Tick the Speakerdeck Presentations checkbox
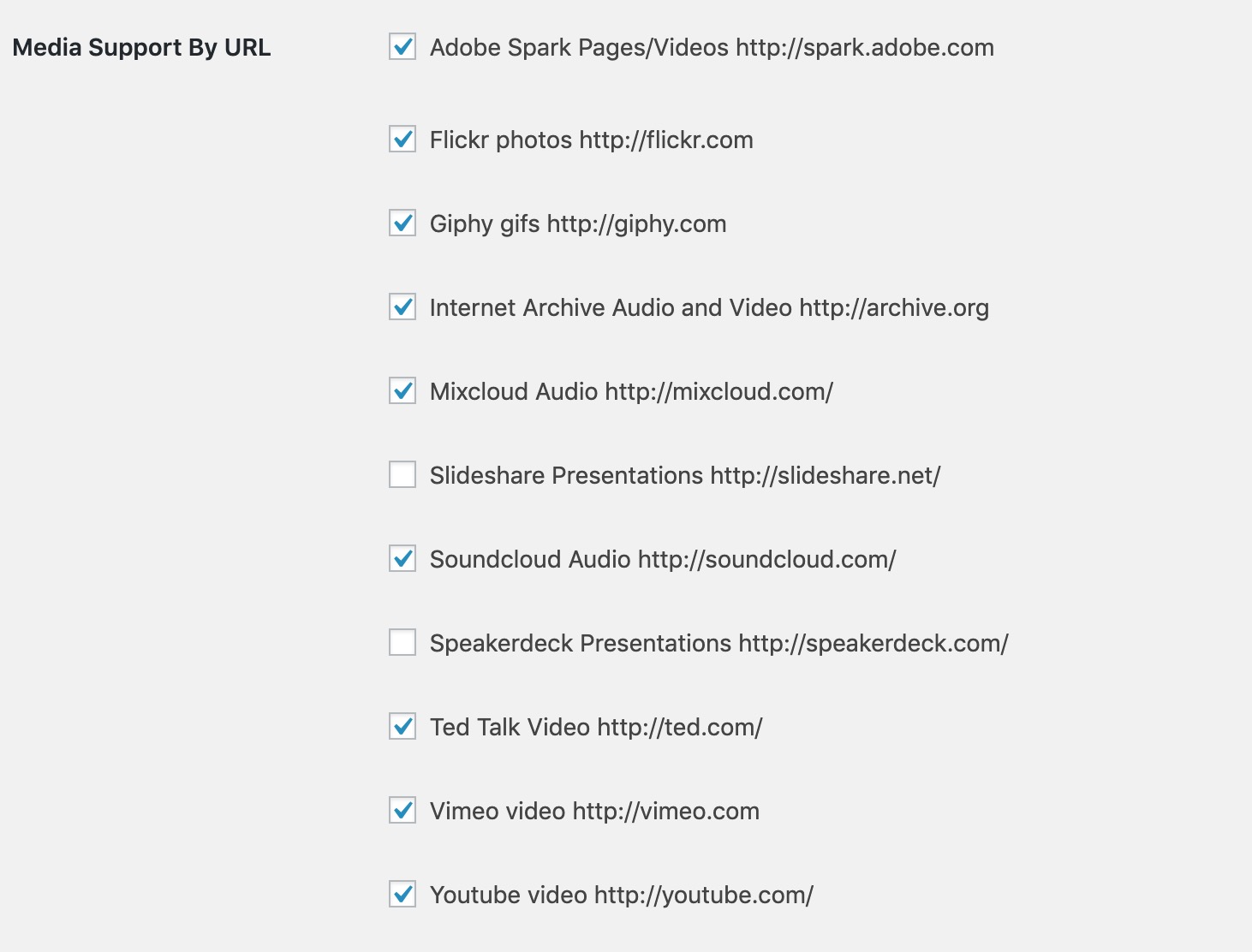Viewport: 1252px width, 952px height. 402,643
